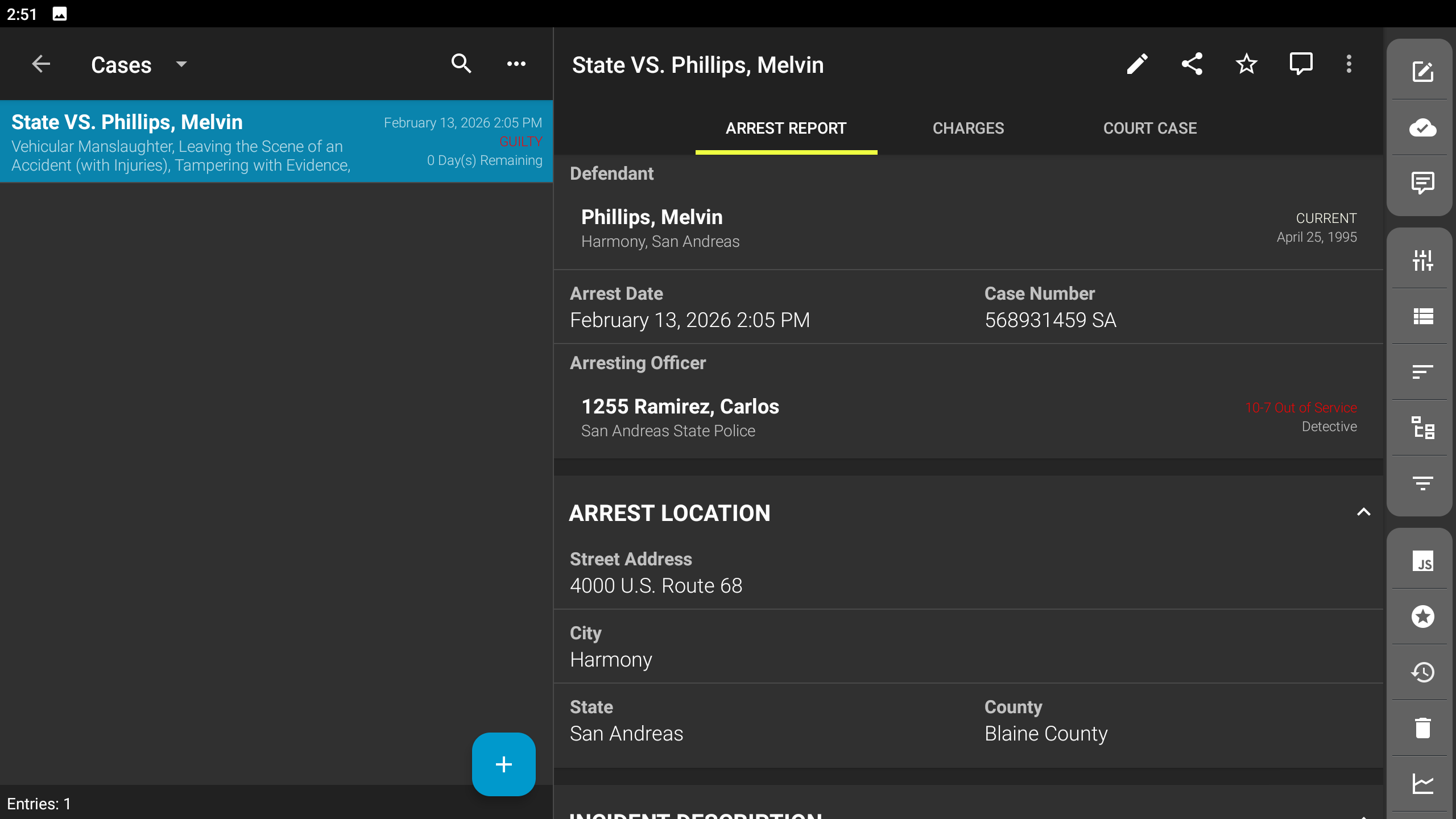This screenshot has width=1456, height=819.
Task: Toggle the favorite star outline
Action: pos(1246,64)
